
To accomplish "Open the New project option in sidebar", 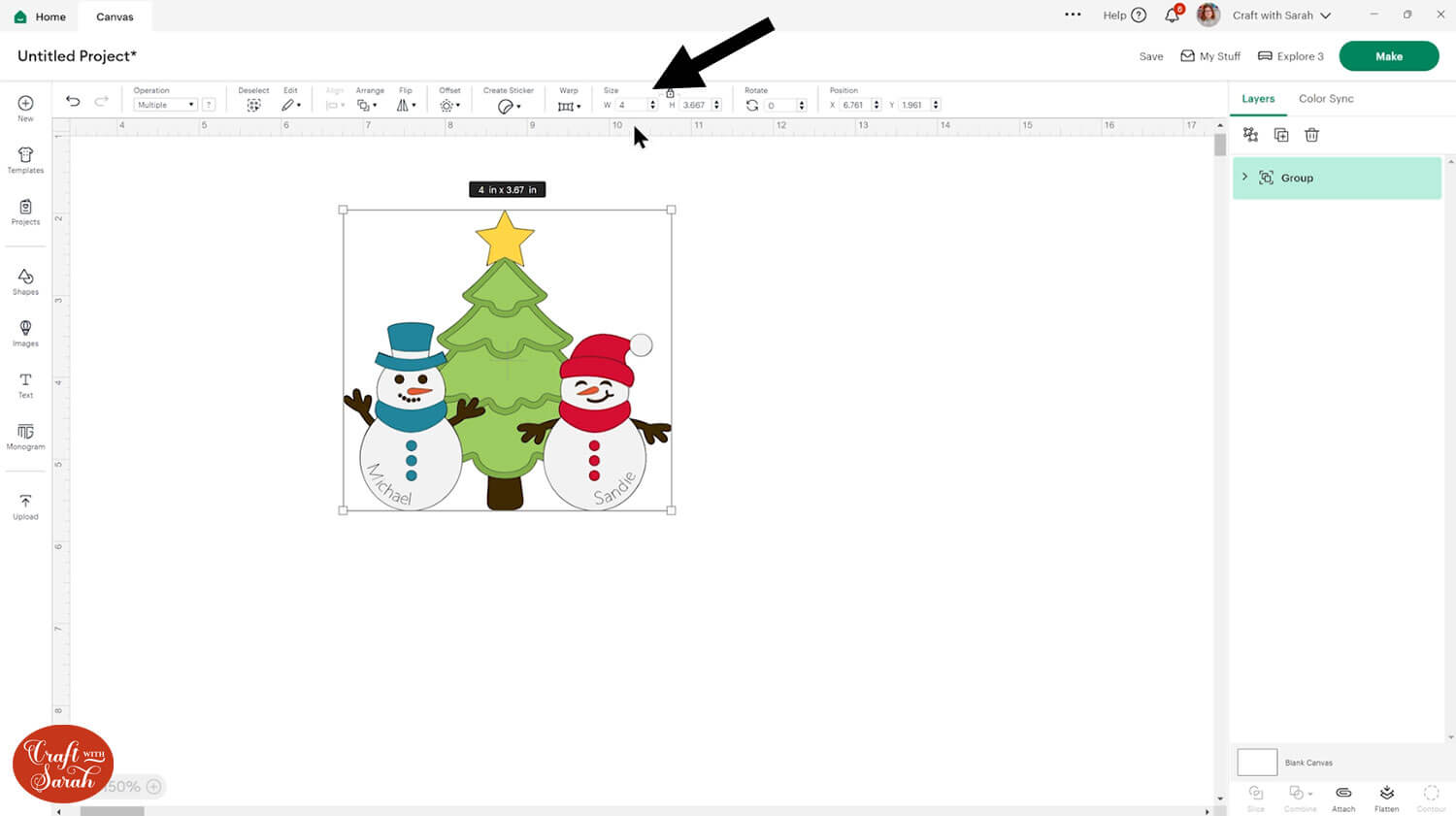I will coord(25,108).
